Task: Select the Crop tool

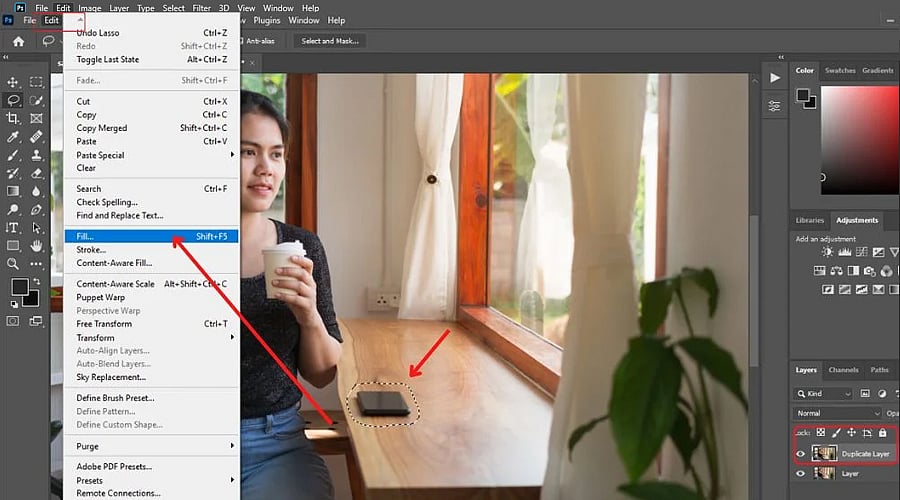Action: pos(13,118)
